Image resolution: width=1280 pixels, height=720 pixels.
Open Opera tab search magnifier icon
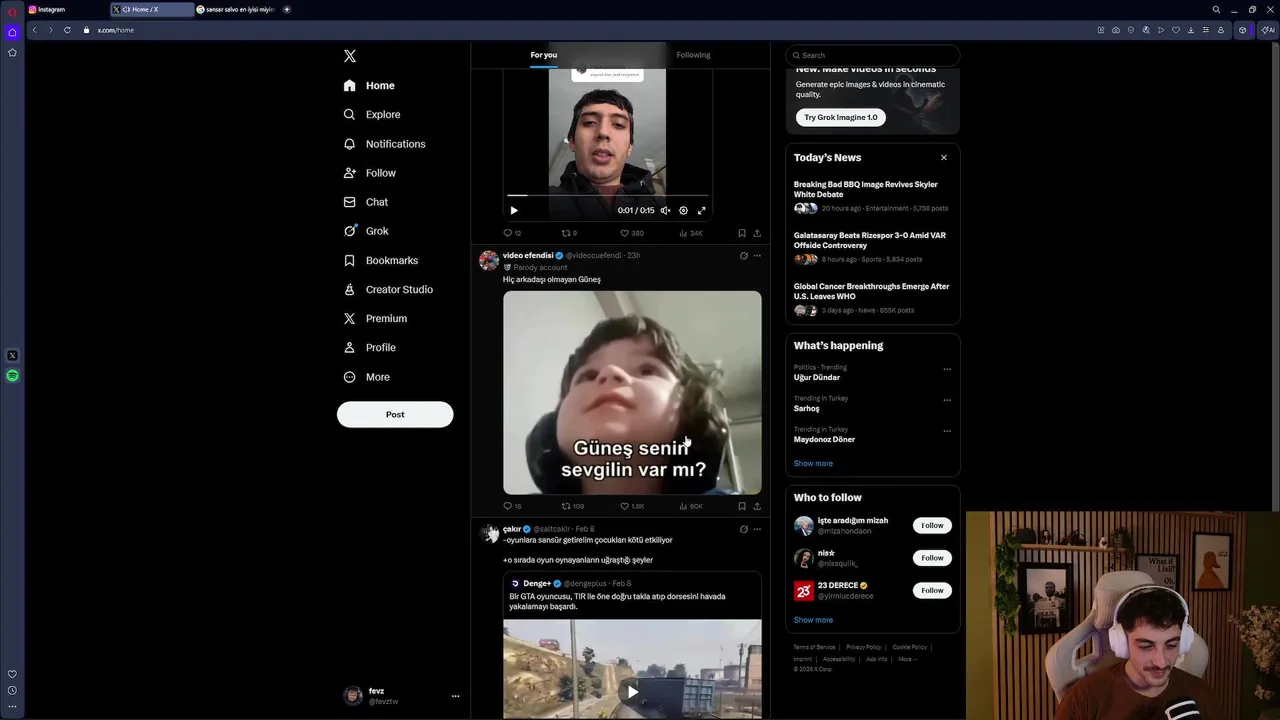click(x=1216, y=9)
